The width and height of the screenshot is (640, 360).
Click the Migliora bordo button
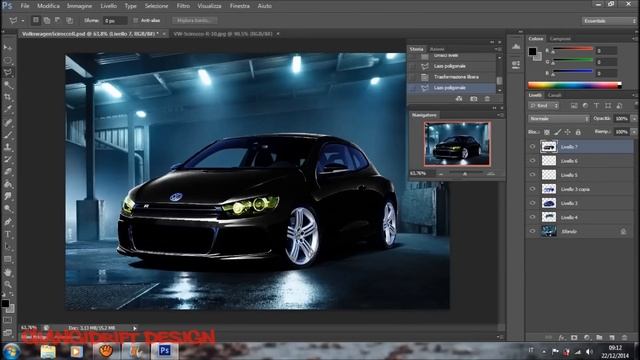click(194, 20)
